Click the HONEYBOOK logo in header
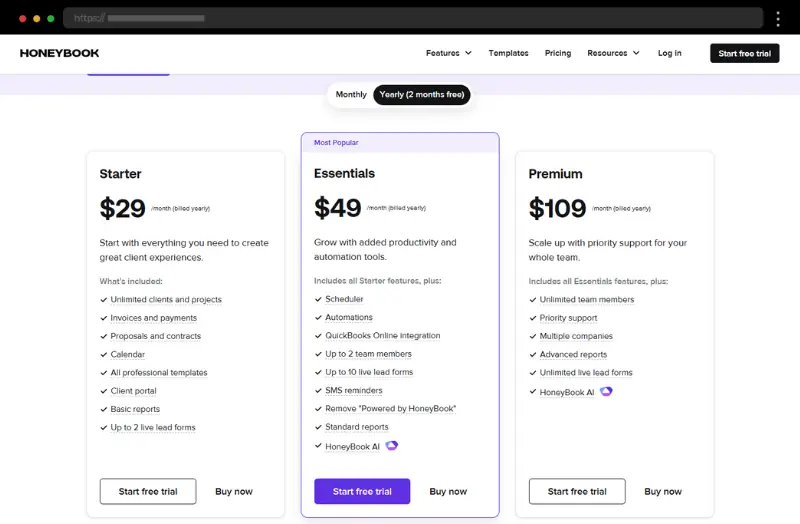Image resolution: width=800 pixels, height=524 pixels. click(59, 53)
